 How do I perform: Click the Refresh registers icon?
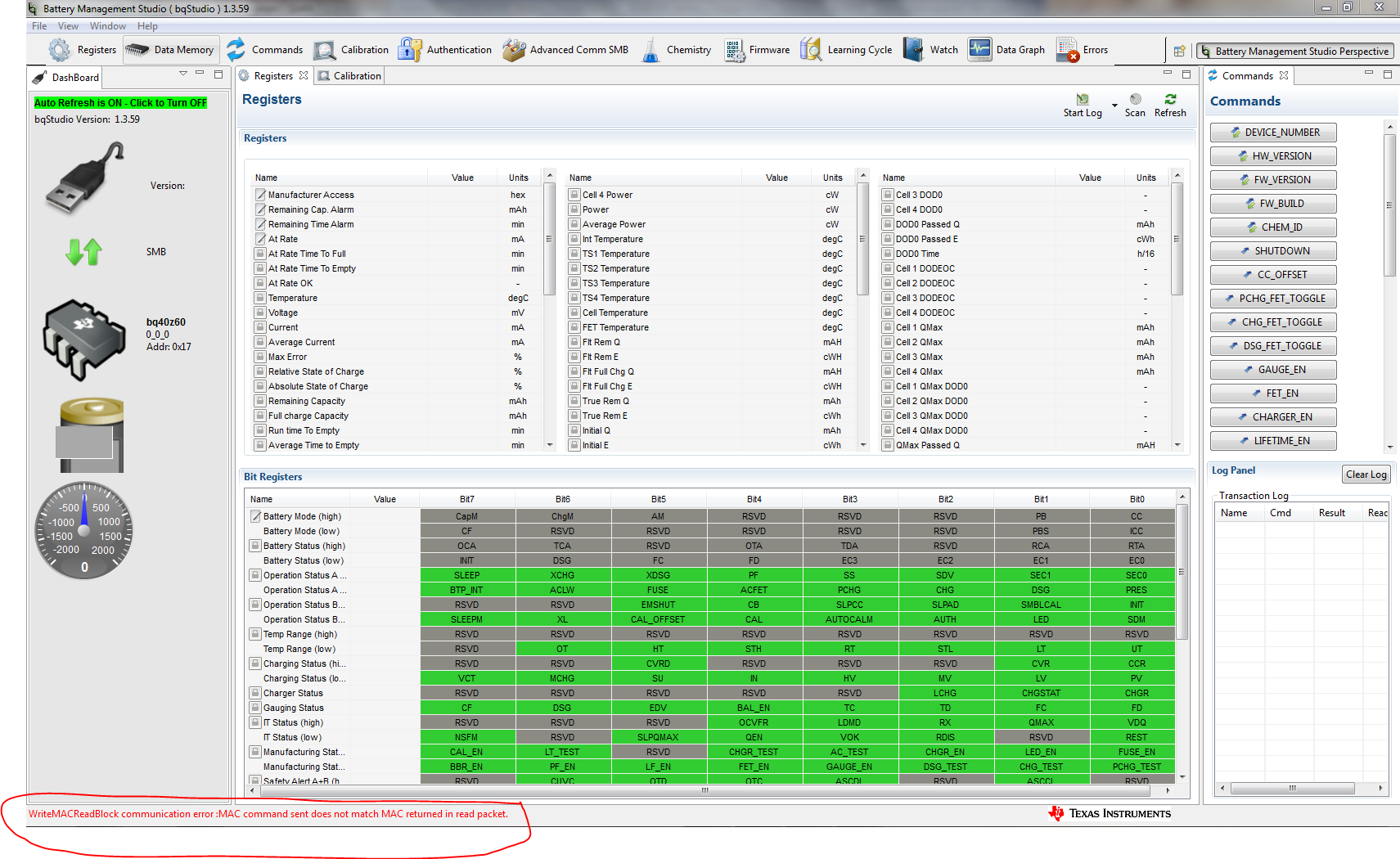[x=1170, y=99]
